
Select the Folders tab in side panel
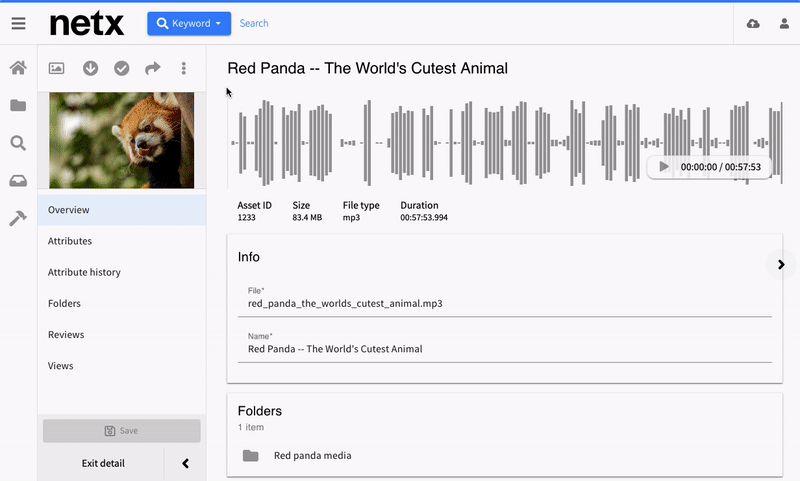pos(122,303)
